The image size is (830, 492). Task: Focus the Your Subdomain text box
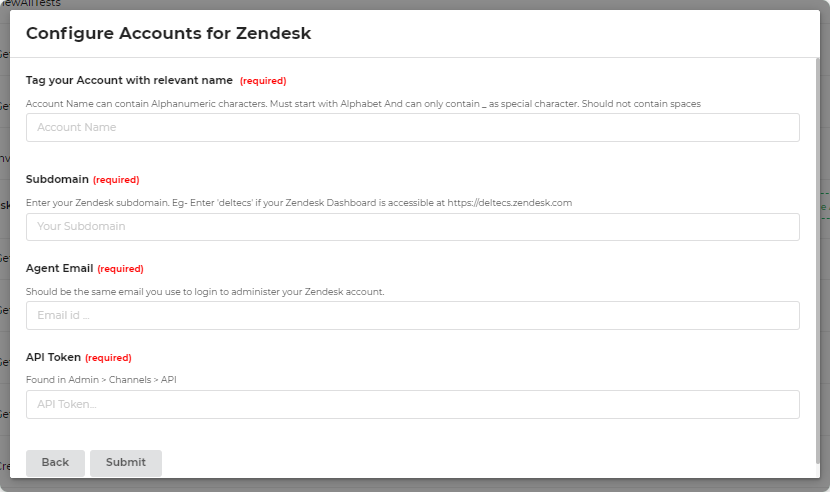click(x=412, y=226)
